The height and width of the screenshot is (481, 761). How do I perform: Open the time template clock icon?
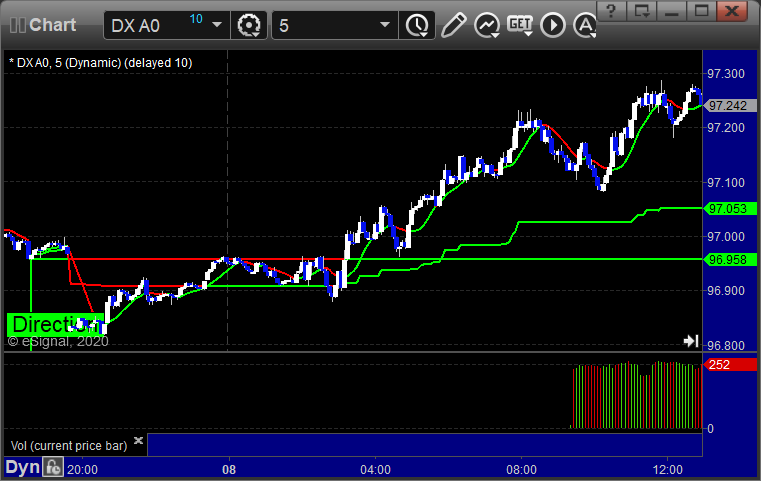[x=417, y=25]
